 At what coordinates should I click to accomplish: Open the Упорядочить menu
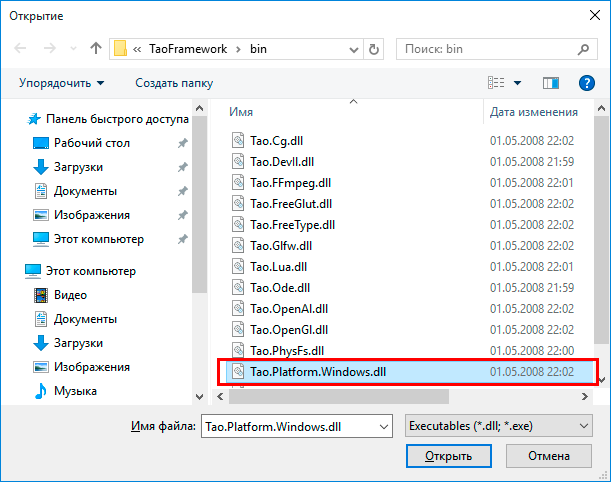pyautogui.click(x=61, y=83)
